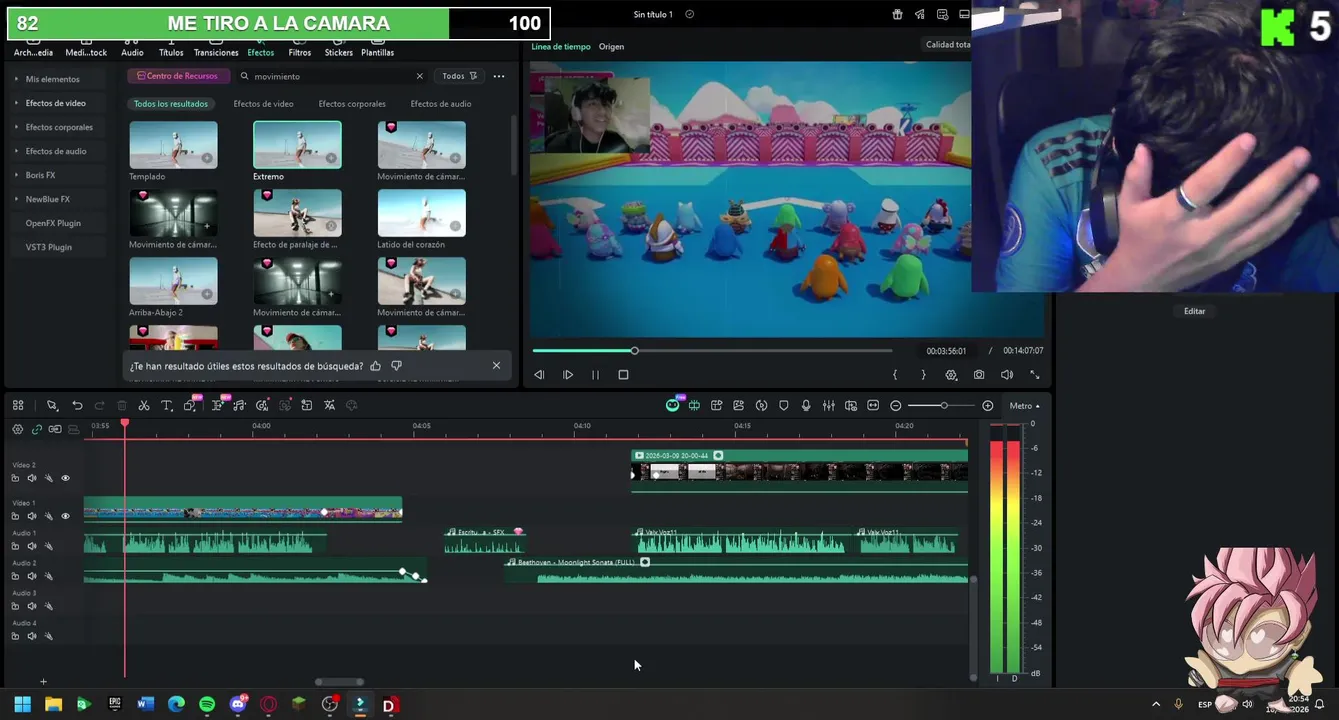
Task: Switch to the Transiciones tab
Action: click(216, 46)
